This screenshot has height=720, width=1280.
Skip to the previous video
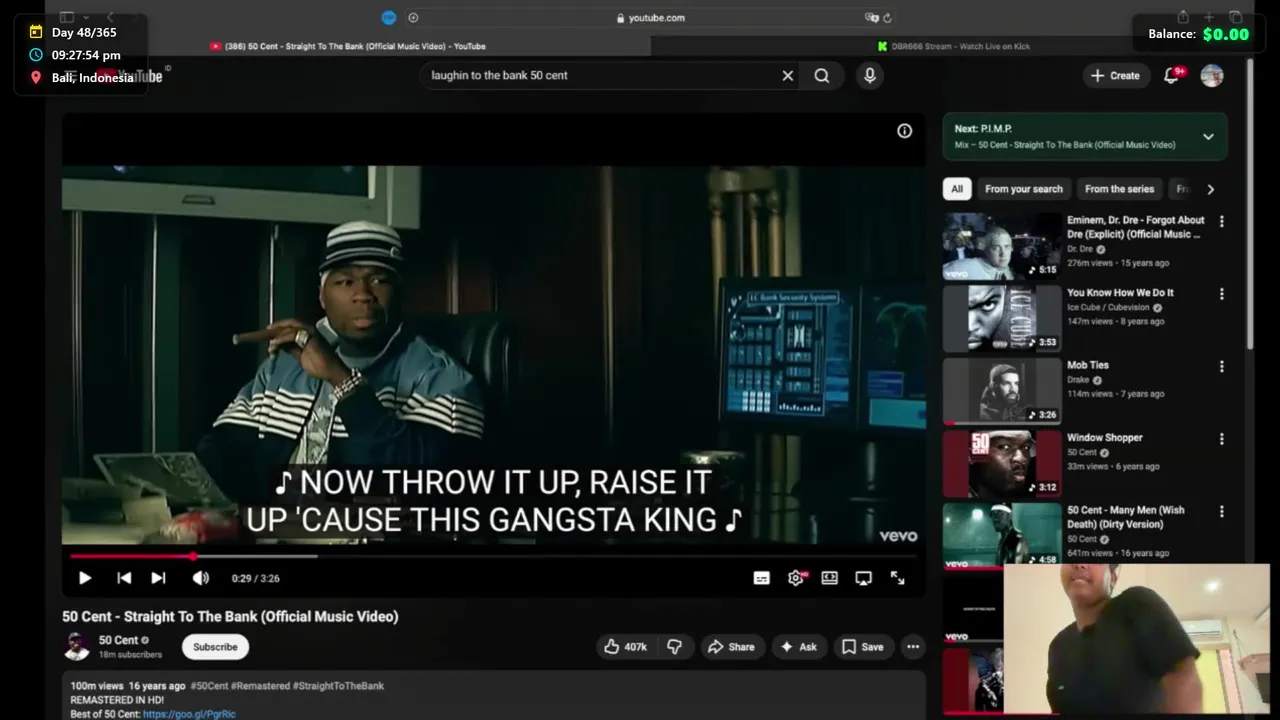[124, 578]
